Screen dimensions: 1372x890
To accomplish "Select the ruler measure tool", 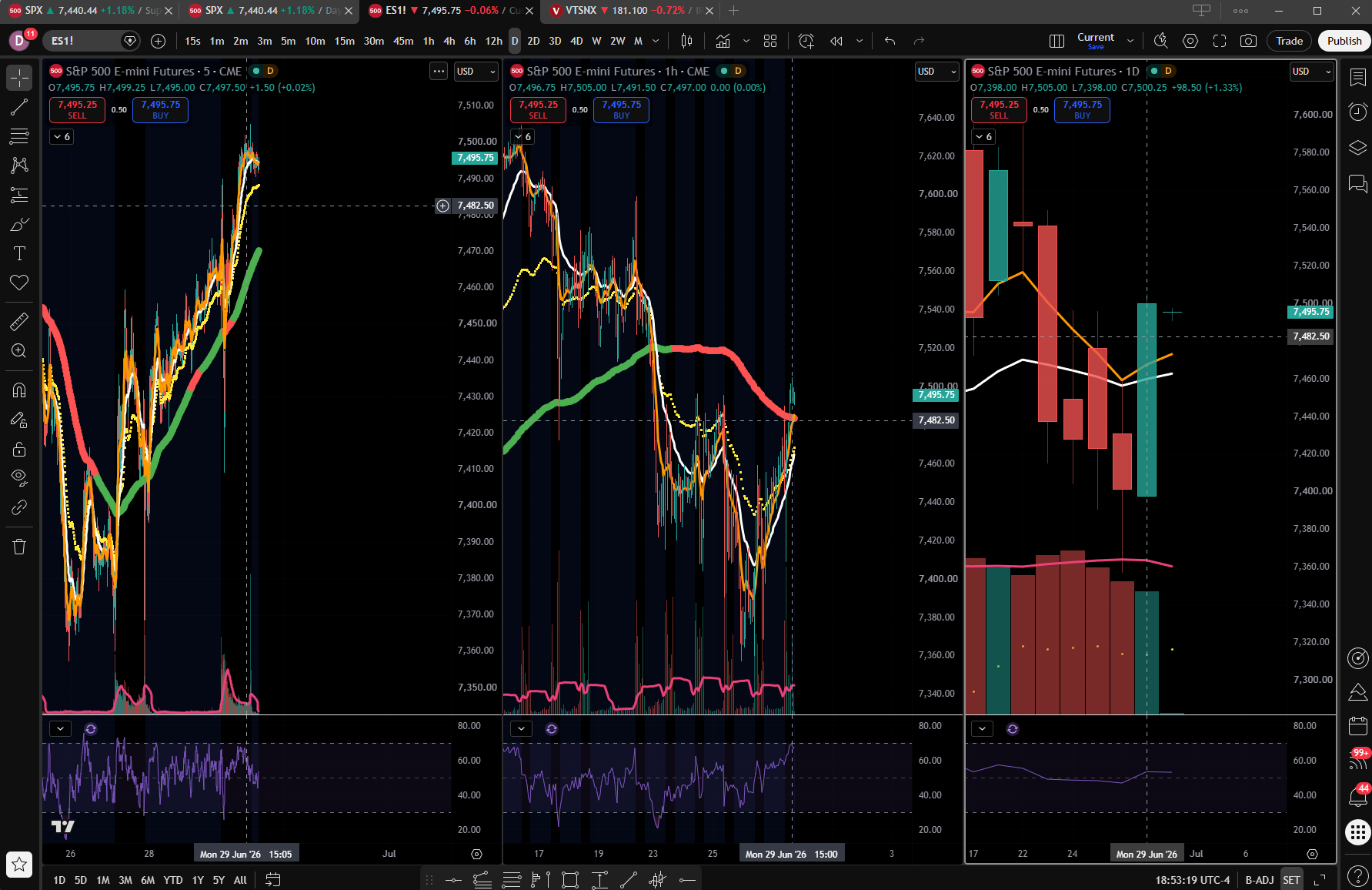I will (19, 321).
